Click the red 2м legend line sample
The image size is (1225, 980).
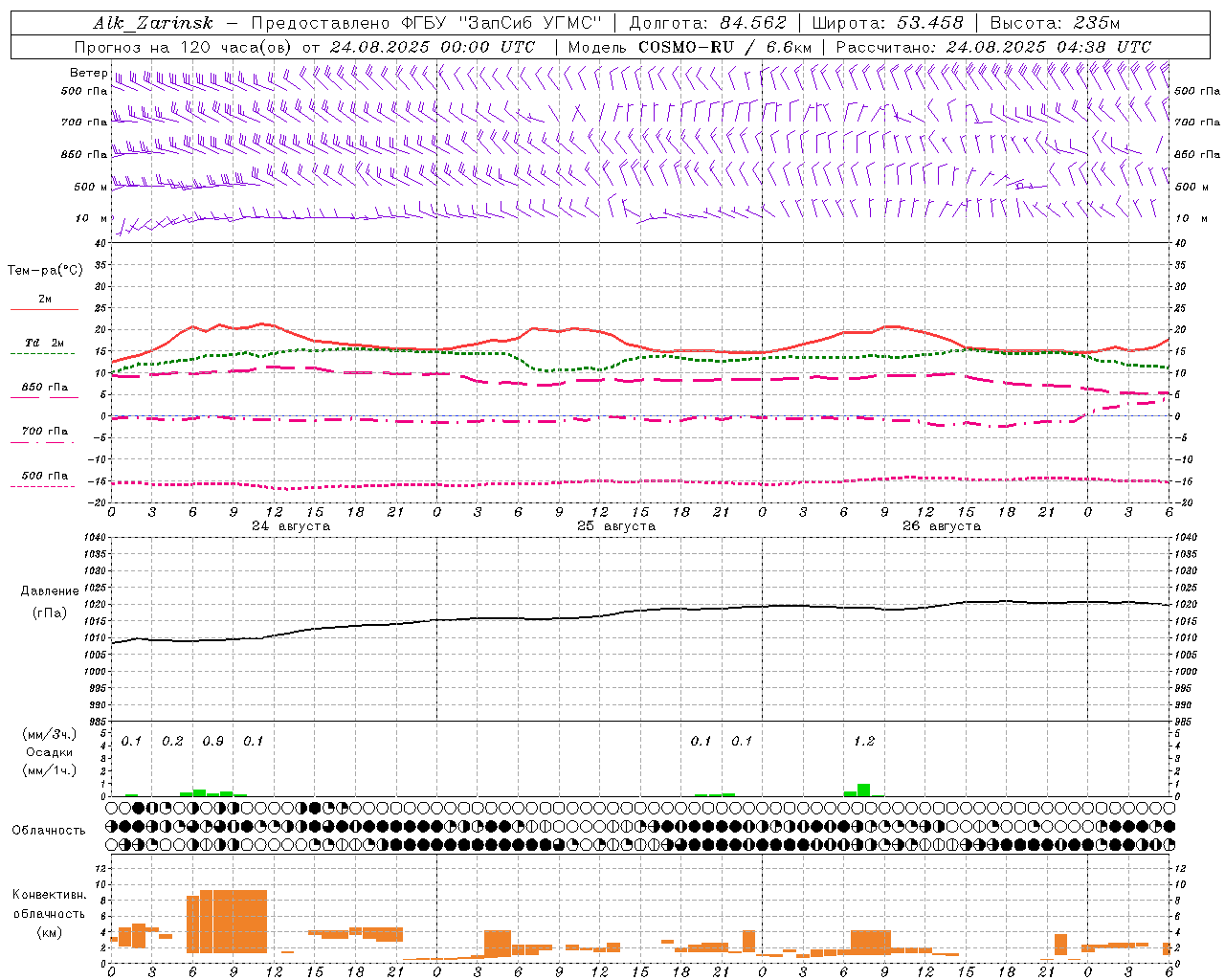(44, 309)
